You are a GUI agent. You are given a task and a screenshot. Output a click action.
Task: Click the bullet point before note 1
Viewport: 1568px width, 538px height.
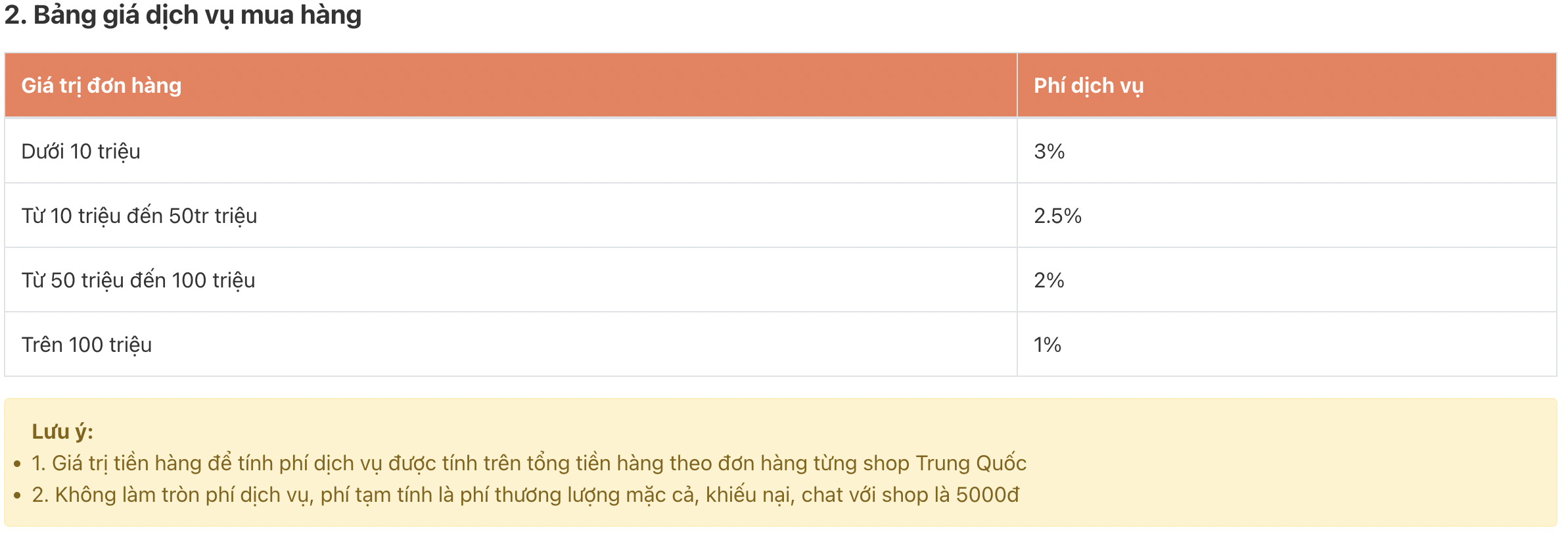pos(18,464)
